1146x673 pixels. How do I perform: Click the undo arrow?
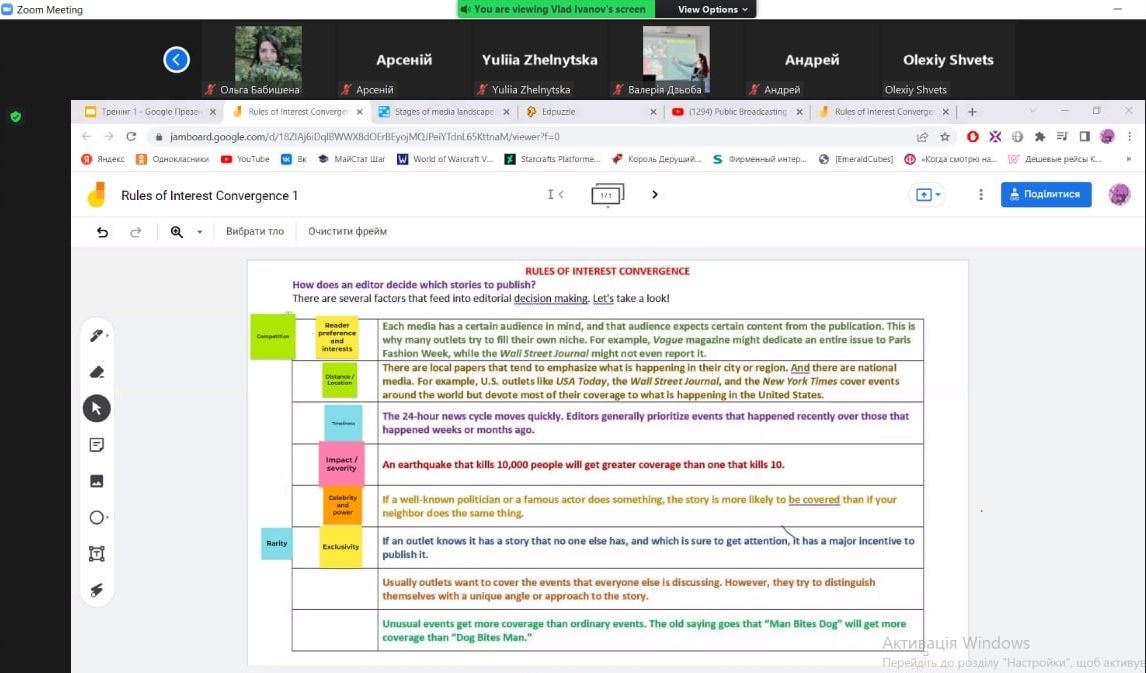tap(102, 232)
